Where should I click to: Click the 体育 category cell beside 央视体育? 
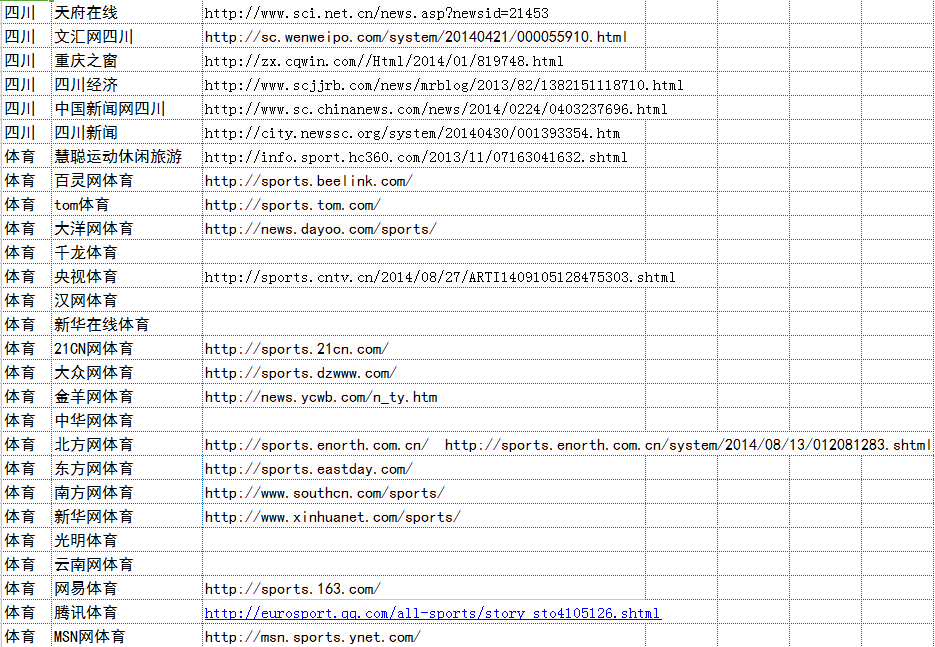(26, 276)
